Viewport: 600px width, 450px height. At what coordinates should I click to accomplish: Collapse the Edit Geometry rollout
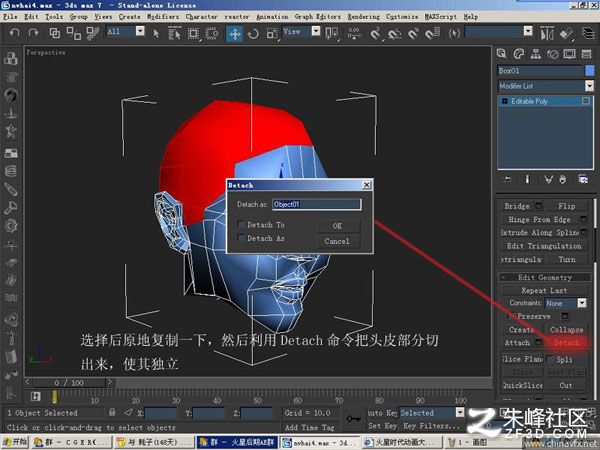click(545, 277)
